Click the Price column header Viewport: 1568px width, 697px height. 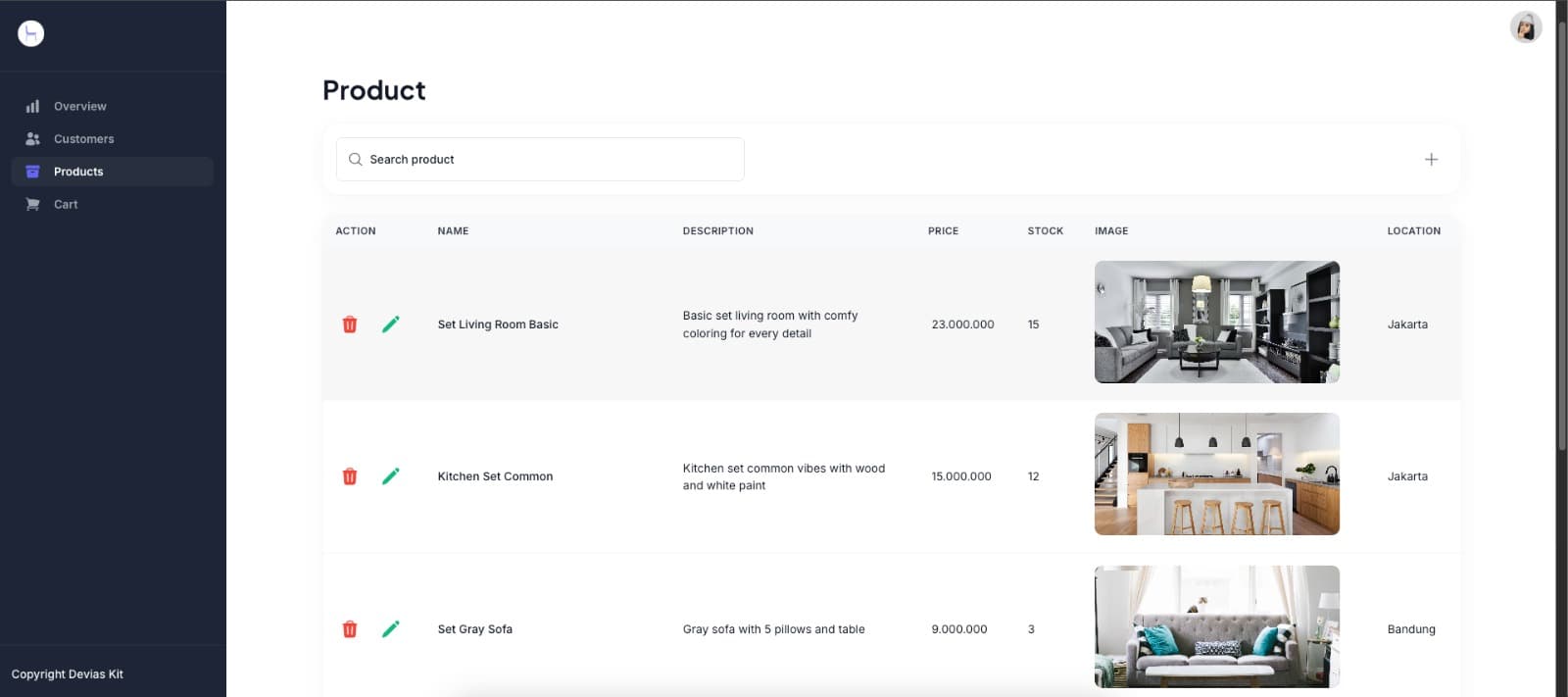tap(943, 231)
